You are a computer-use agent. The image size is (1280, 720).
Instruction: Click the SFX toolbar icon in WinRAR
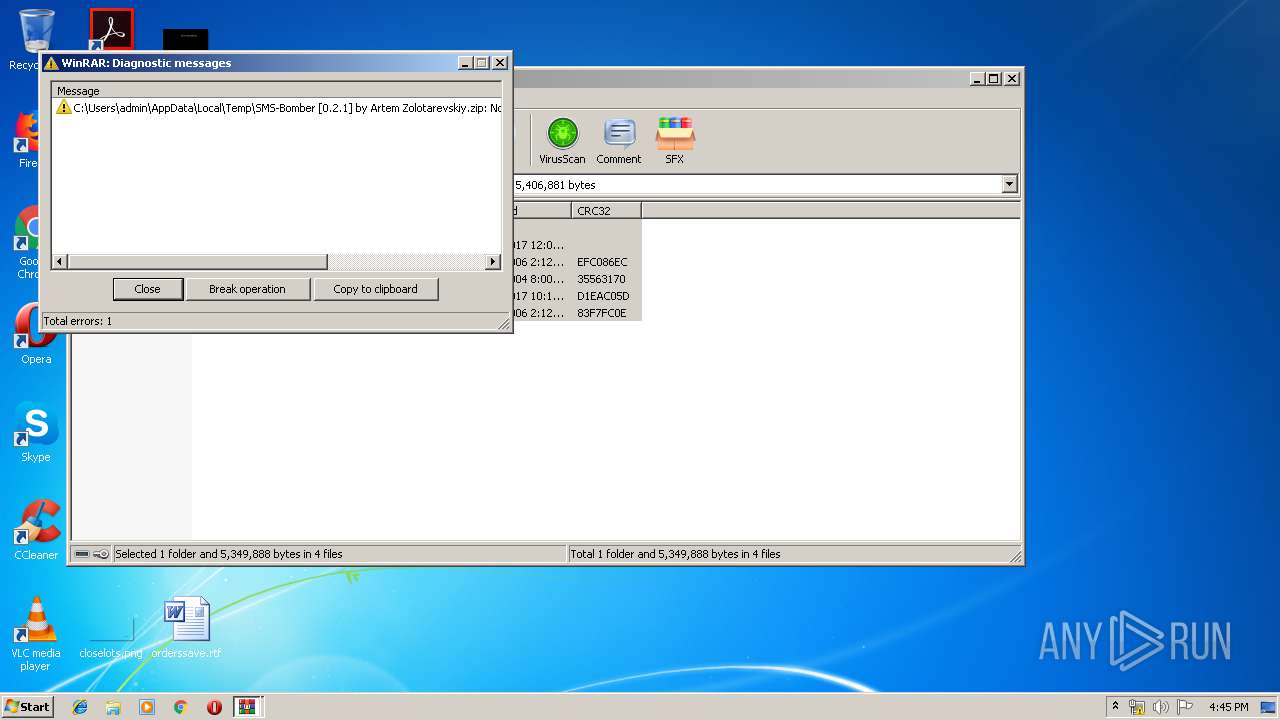tap(675, 141)
